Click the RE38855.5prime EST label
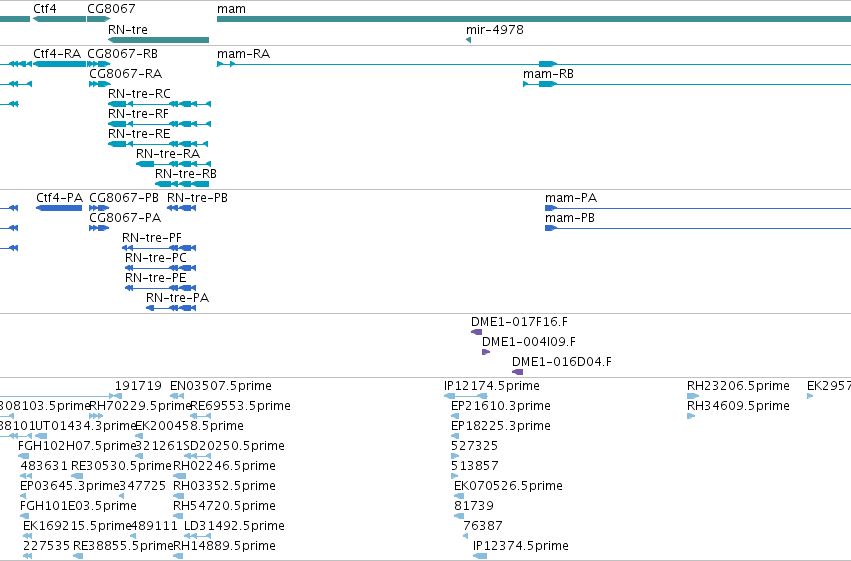The image size is (851, 561). pos(123,546)
